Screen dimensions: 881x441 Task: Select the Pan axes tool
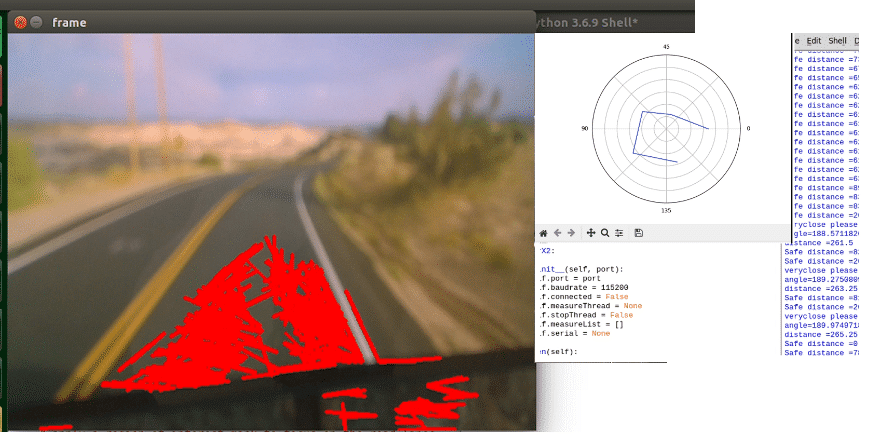point(591,232)
